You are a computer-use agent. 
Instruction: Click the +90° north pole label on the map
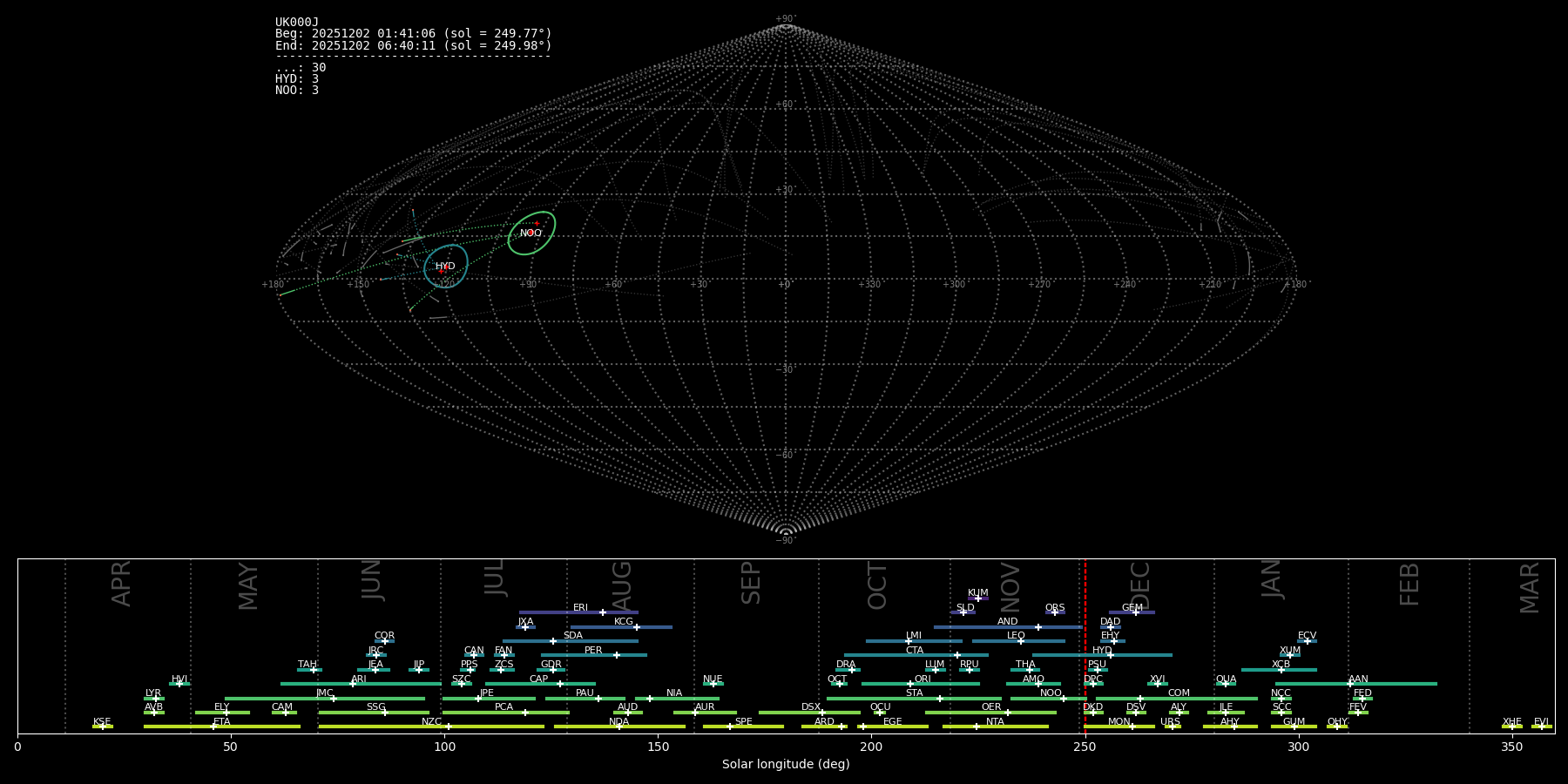(785, 19)
